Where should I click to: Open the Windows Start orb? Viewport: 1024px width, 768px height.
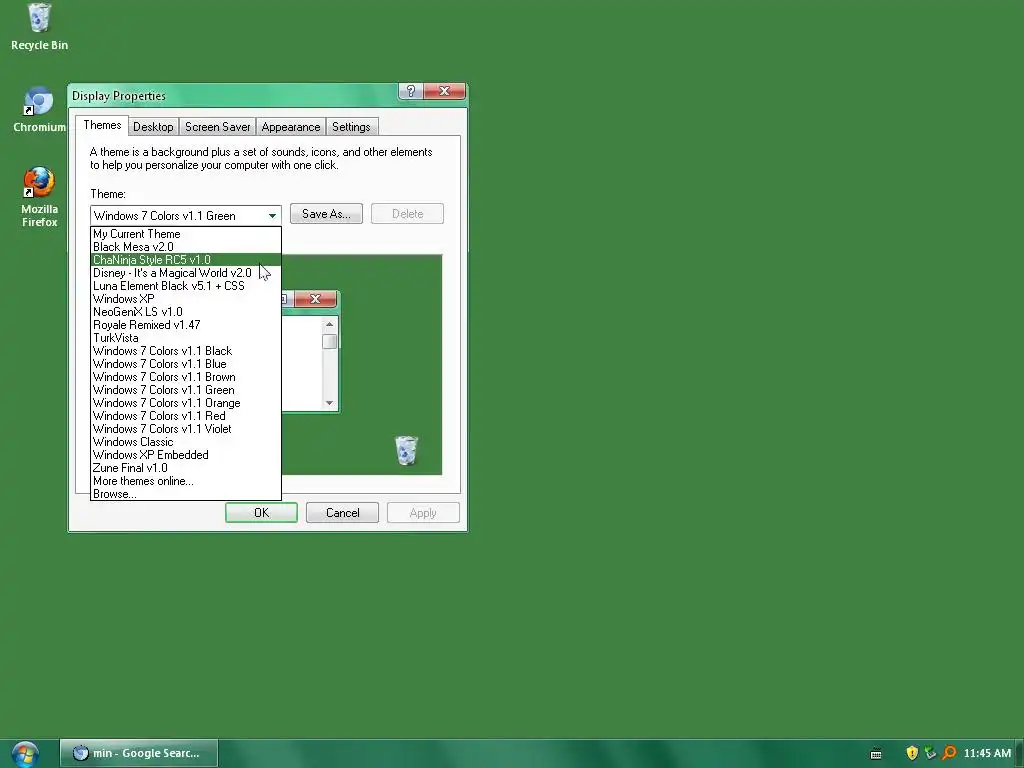click(25, 754)
